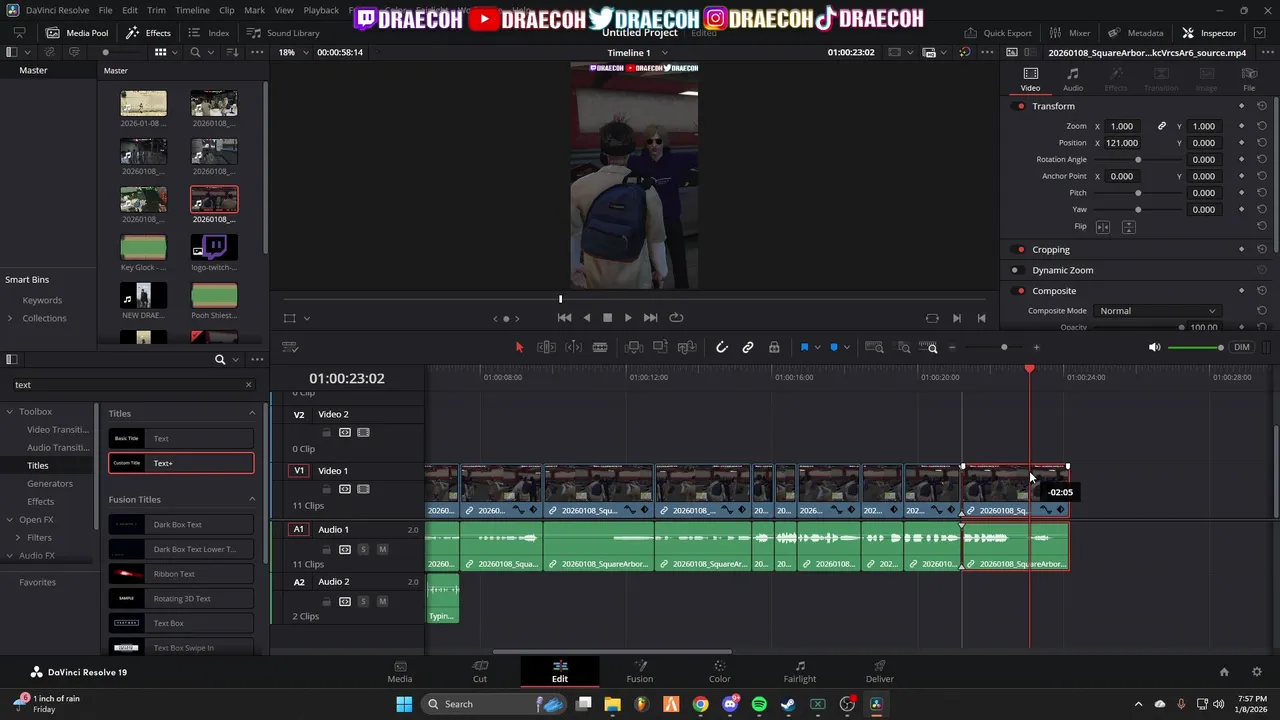Screen dimensions: 1280x720
Task: Open the Inspector panel
Action: [x=1209, y=33]
